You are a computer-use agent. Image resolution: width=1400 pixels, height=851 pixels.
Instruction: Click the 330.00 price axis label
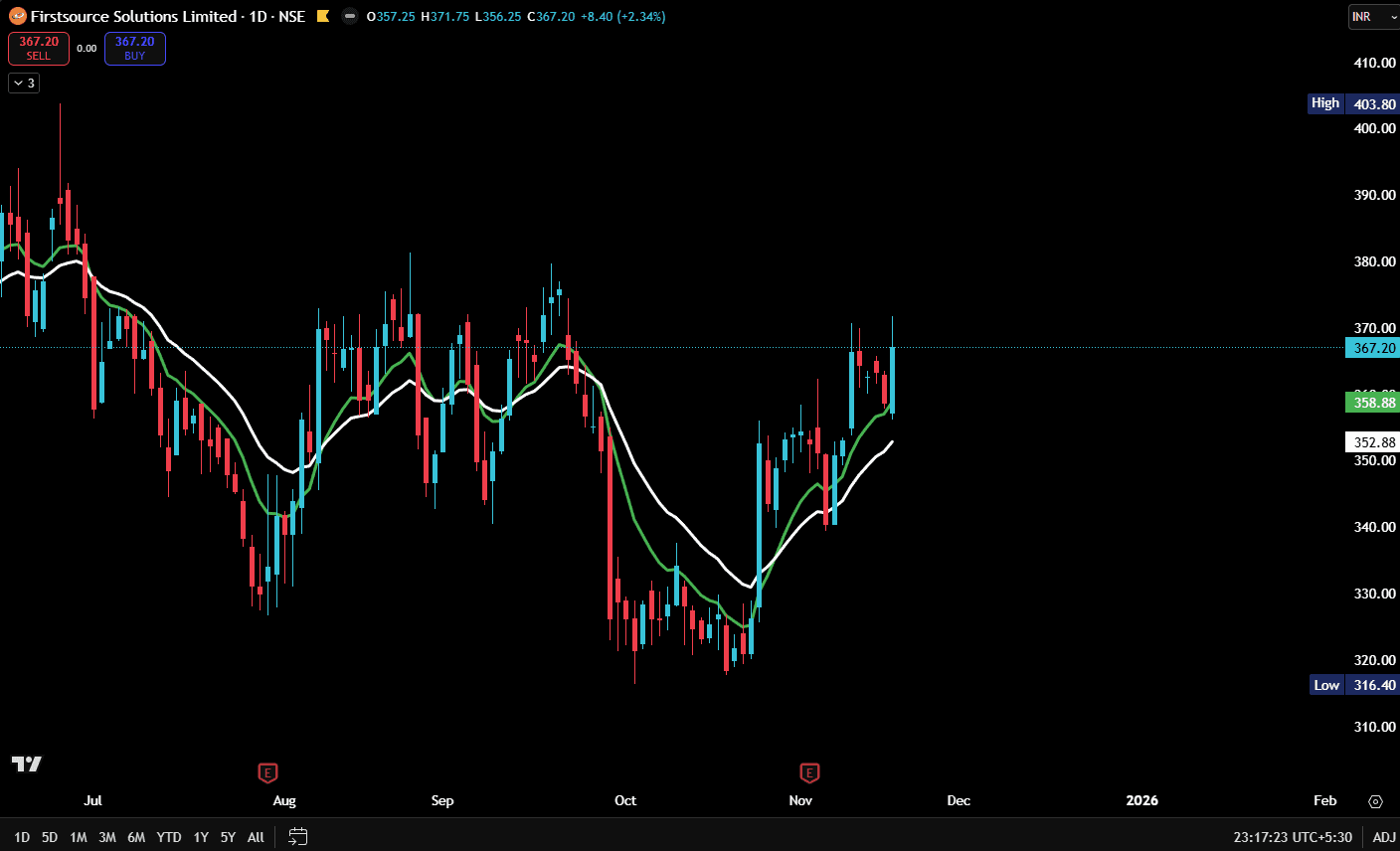(x=1375, y=594)
